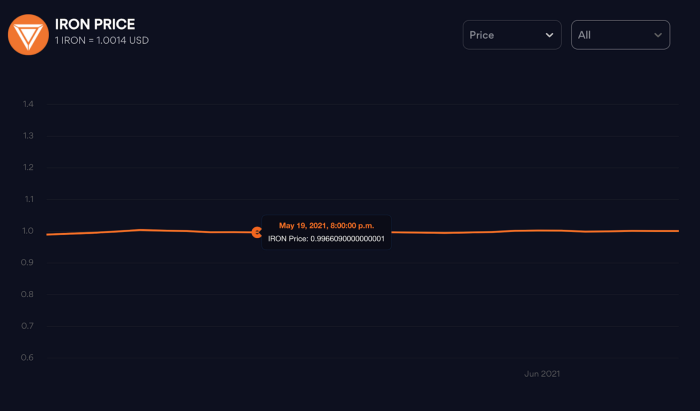Click the 0.9 y-axis label
Image resolution: width=700 pixels, height=411 pixels.
click(28, 262)
